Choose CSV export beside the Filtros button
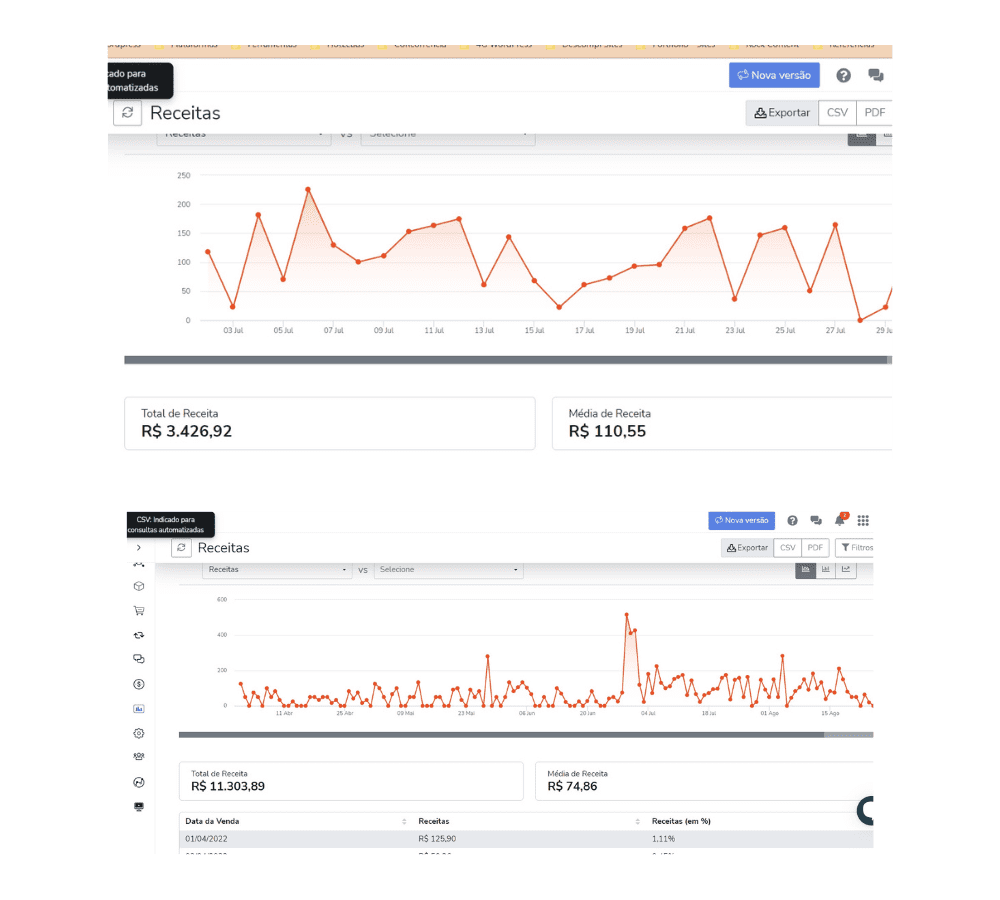This screenshot has height=900, width=1000. click(x=788, y=548)
